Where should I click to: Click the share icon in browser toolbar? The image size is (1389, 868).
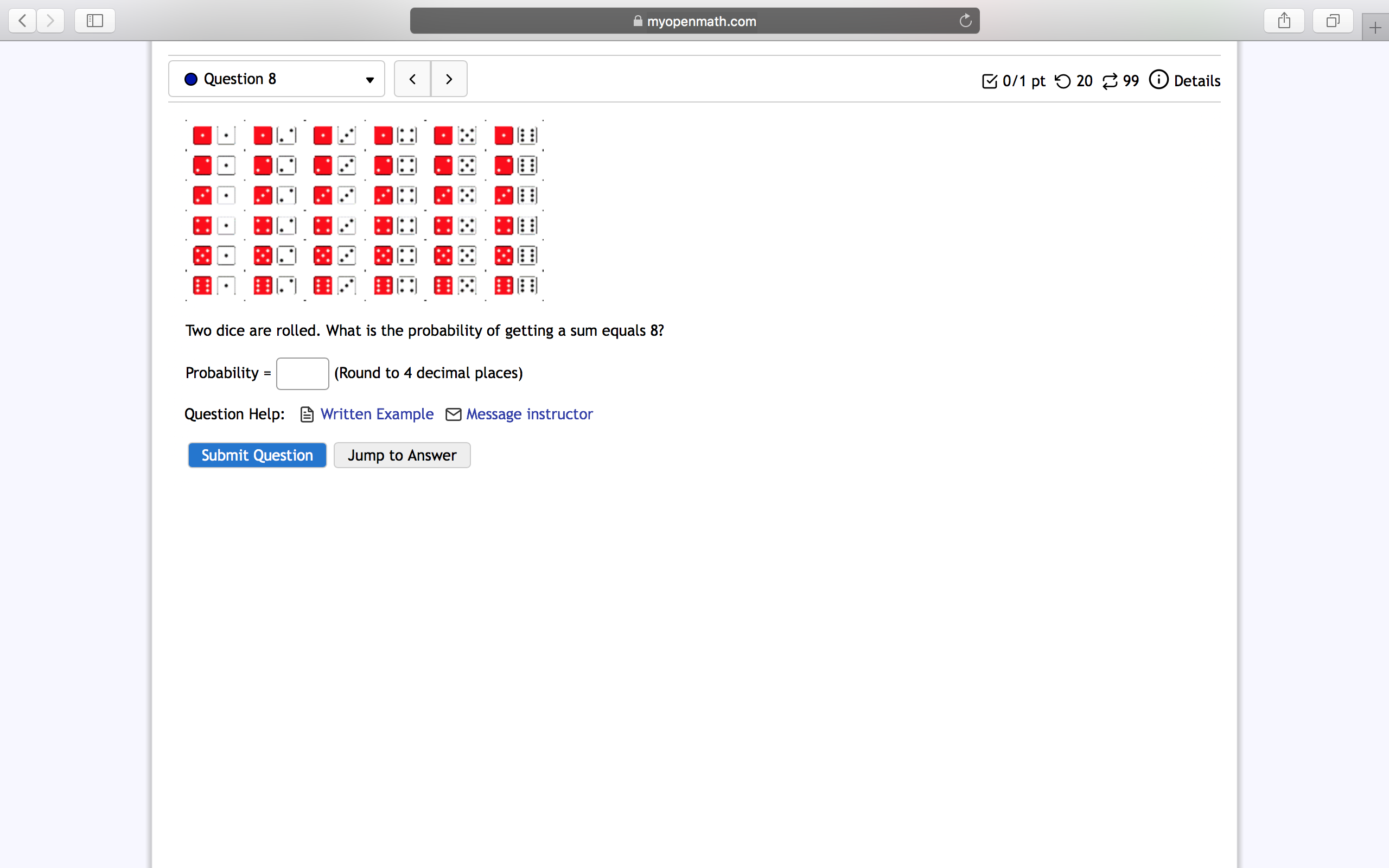(x=1284, y=20)
